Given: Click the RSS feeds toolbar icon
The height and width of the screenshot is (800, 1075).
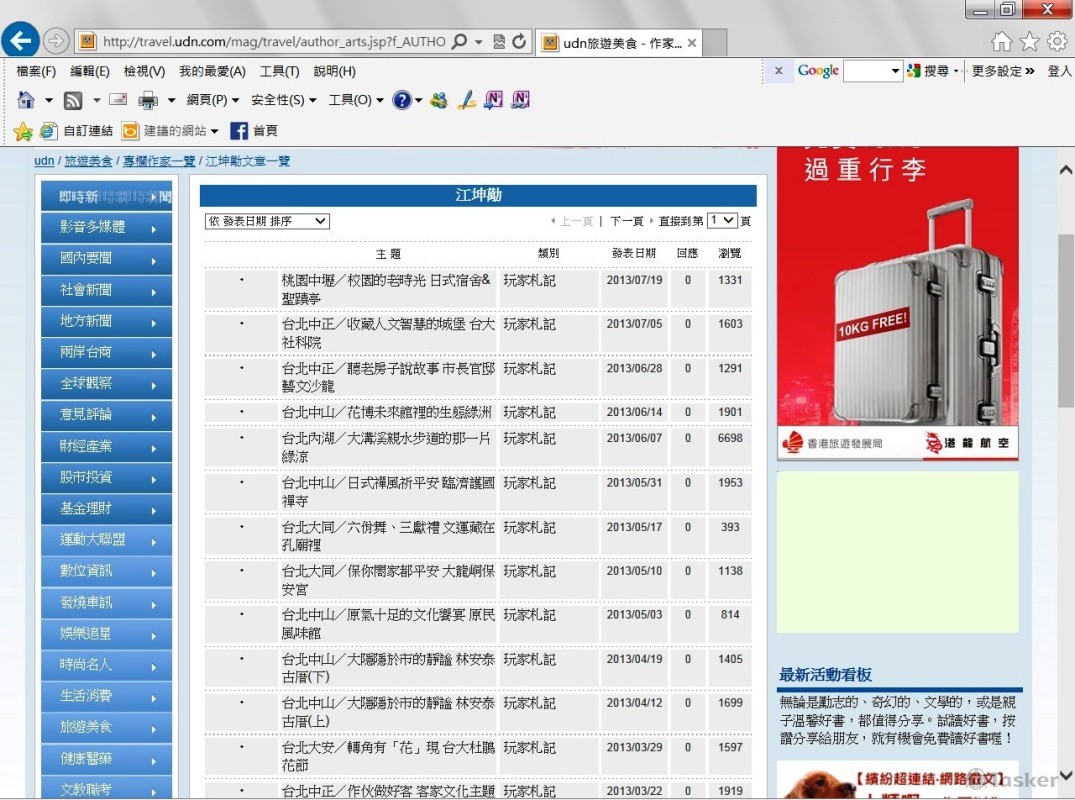Looking at the screenshot, I should (x=73, y=100).
